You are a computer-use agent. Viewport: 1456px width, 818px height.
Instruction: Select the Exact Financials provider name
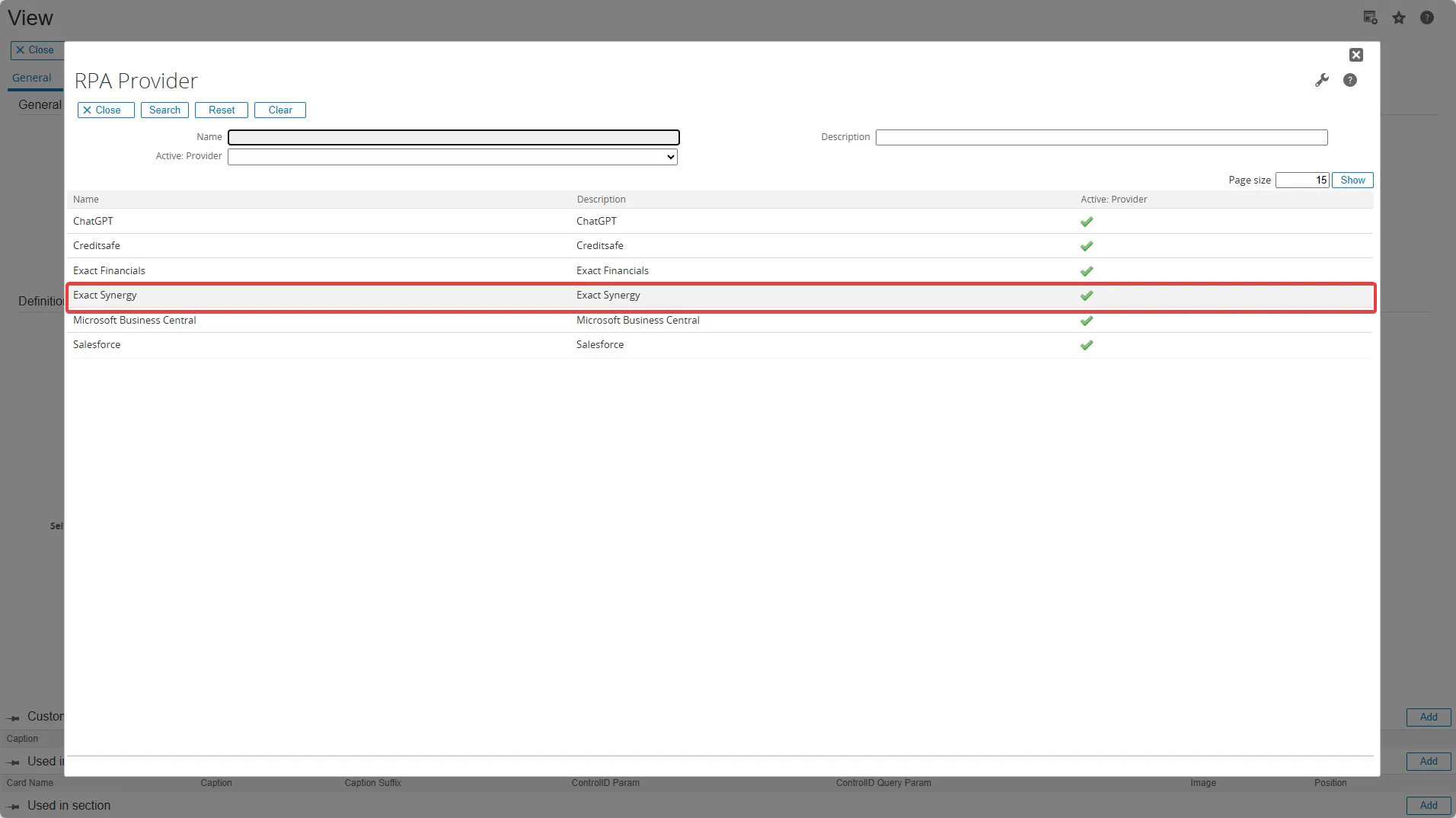109,270
